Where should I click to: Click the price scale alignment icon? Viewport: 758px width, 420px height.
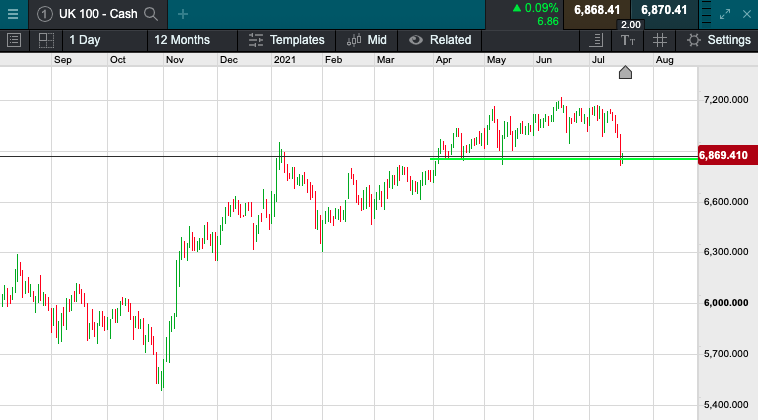click(x=596, y=40)
